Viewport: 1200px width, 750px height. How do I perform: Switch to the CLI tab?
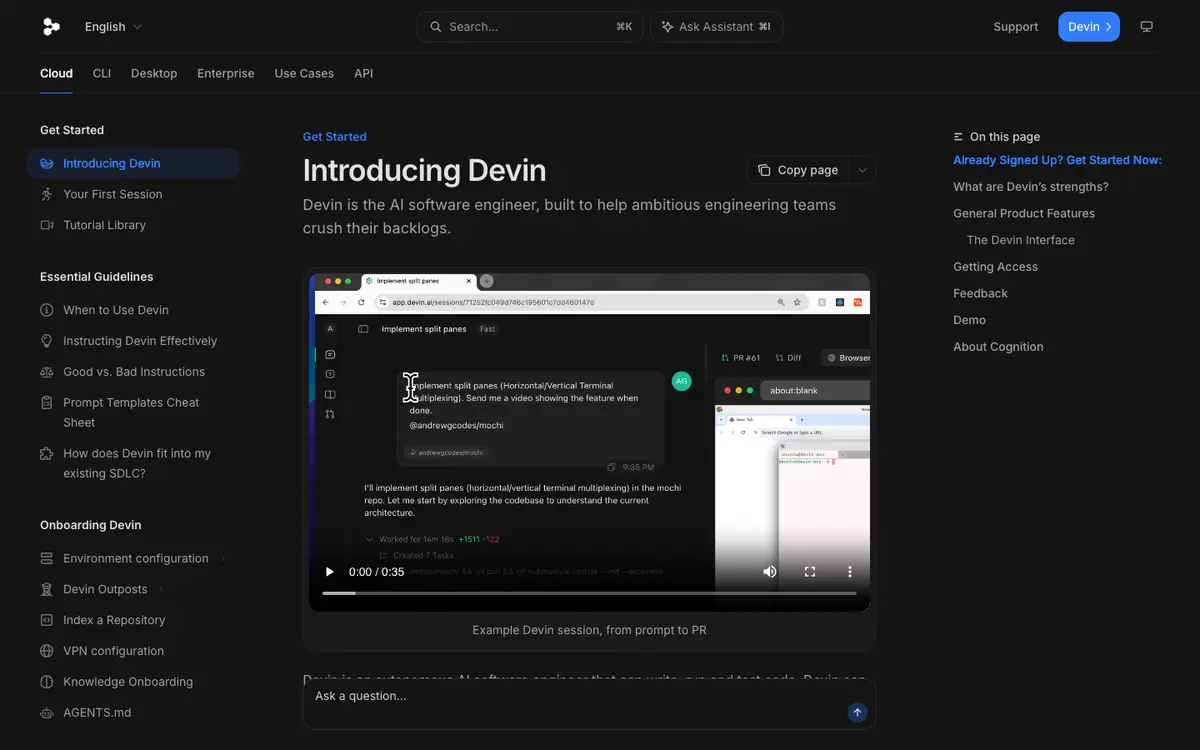102,73
